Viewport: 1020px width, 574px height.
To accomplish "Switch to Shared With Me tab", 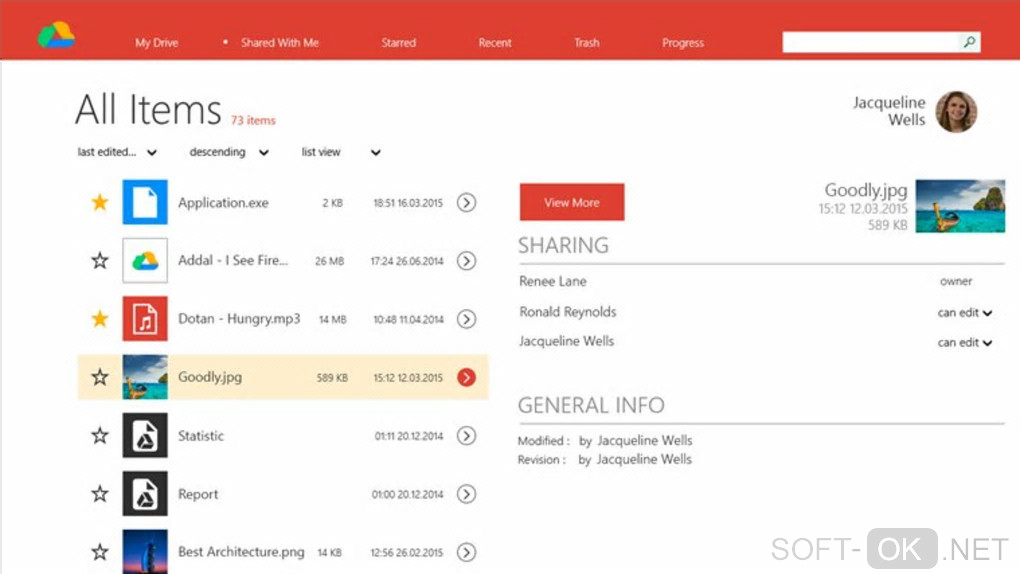I will 280,43.
